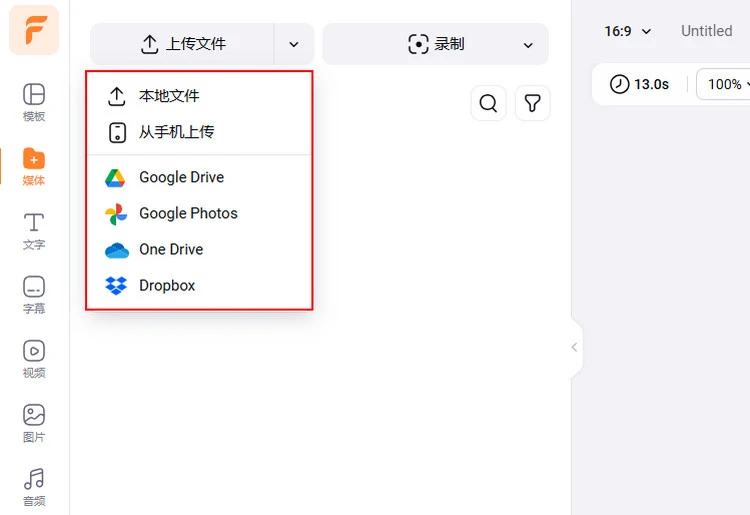The width and height of the screenshot is (750, 515).
Task: Open the 模板 templates sidebar panel
Action: click(x=34, y=102)
